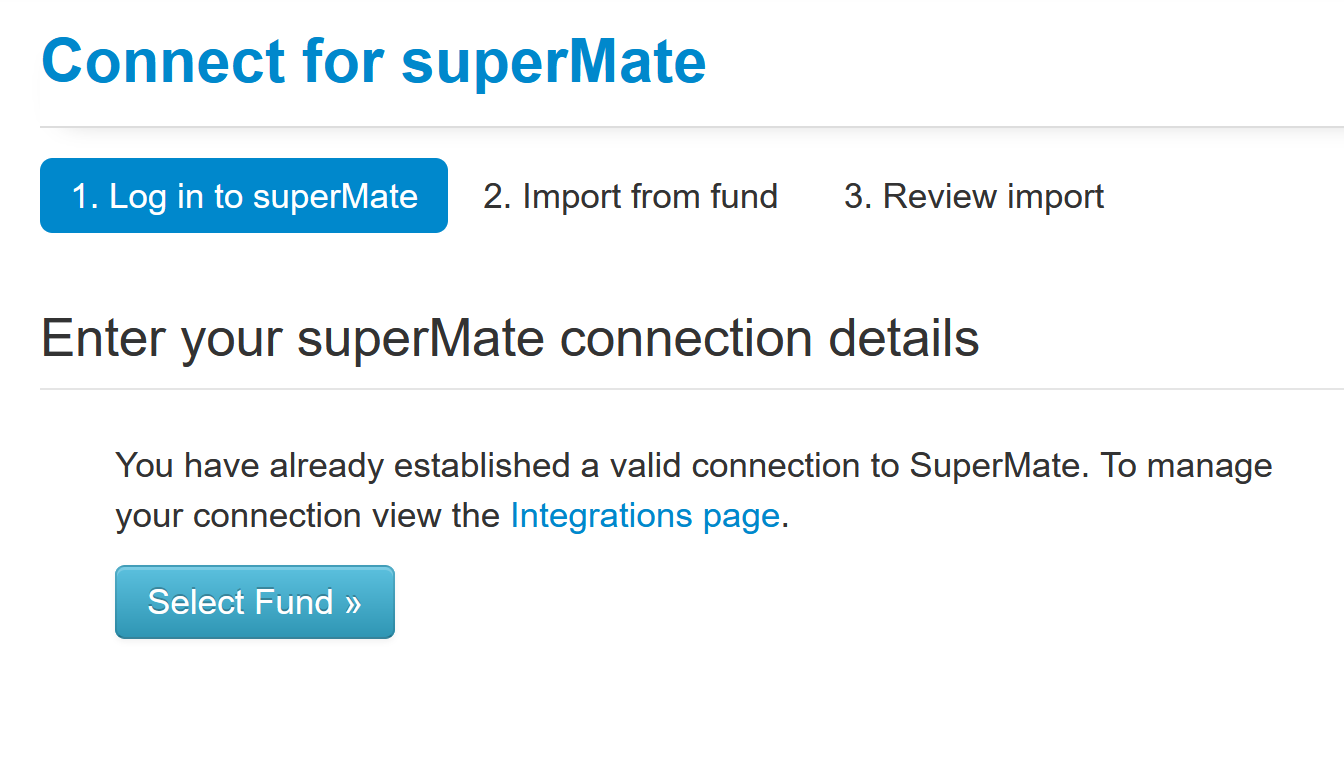Switch to the Import from fund step
The image size is (1344, 761).
point(630,196)
